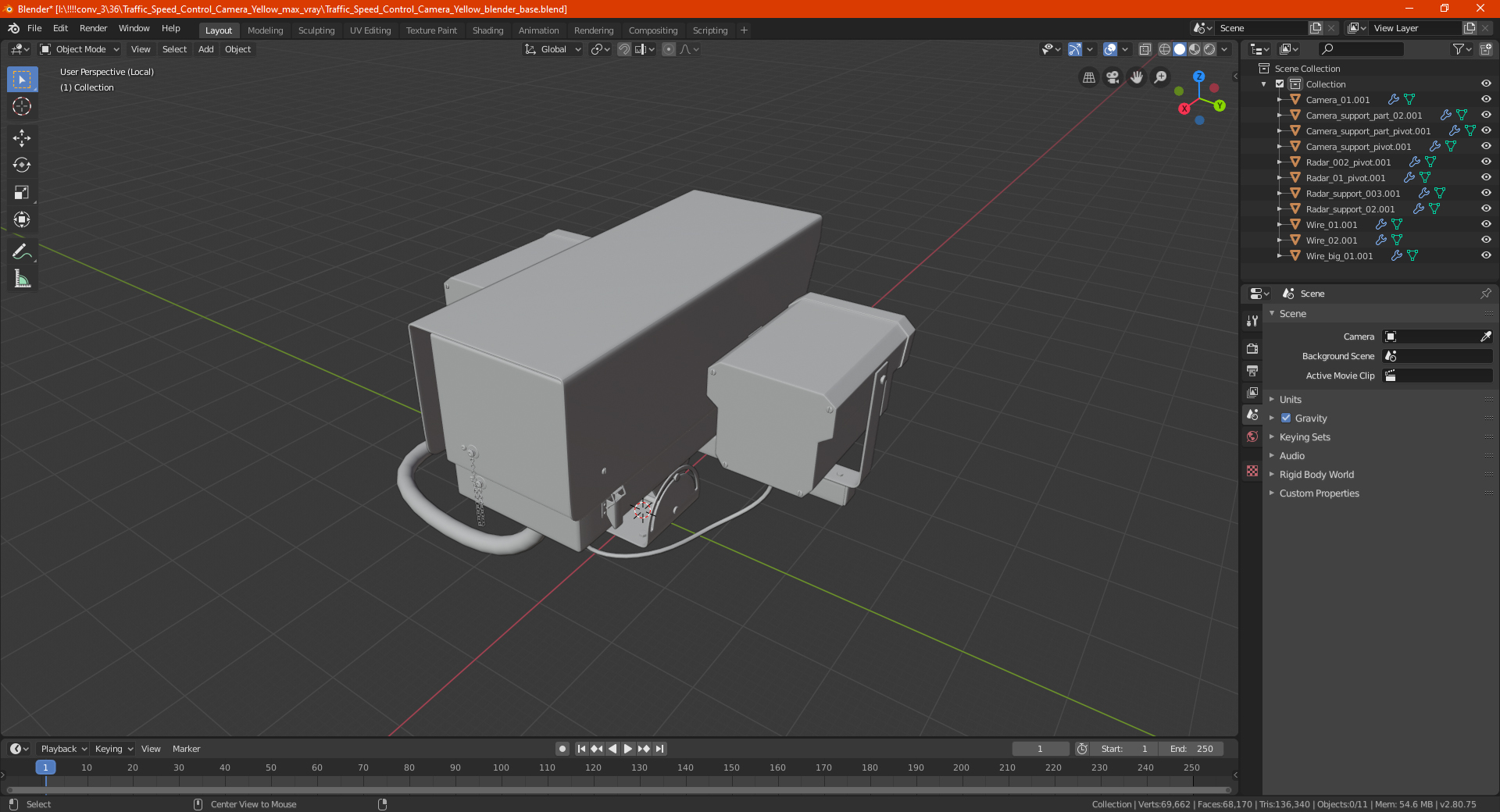The width and height of the screenshot is (1500, 812).
Task: Select the Scale tool
Action: tap(22, 192)
